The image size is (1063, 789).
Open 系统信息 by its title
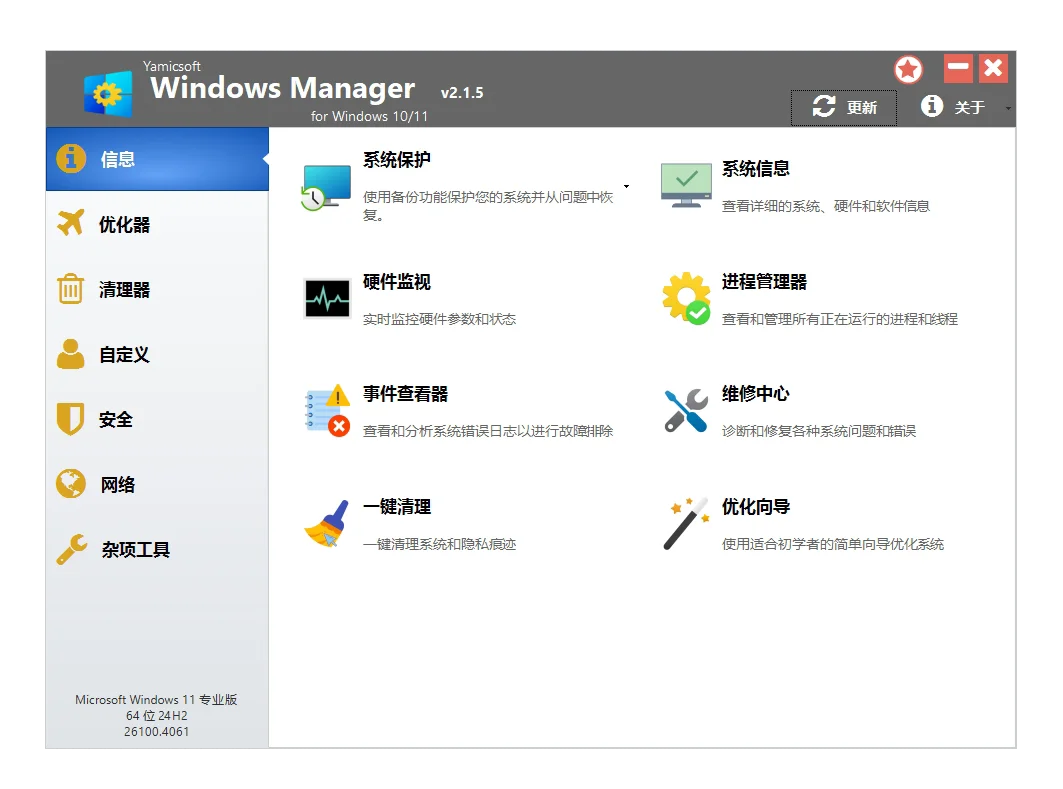755,169
